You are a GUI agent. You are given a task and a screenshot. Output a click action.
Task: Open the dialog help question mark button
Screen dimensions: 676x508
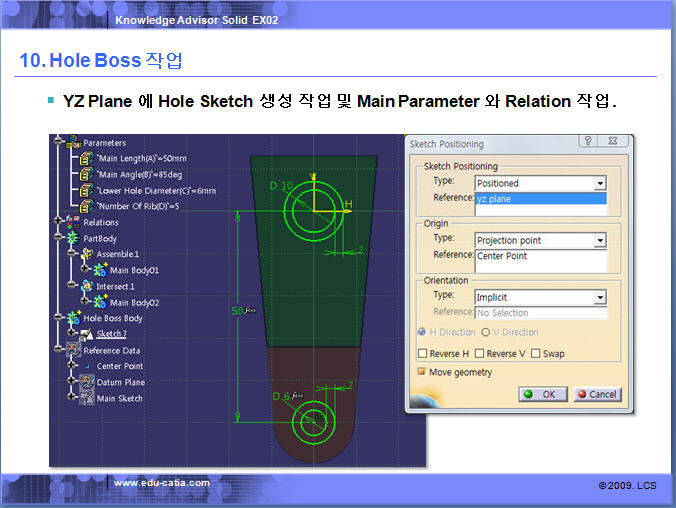click(x=588, y=143)
